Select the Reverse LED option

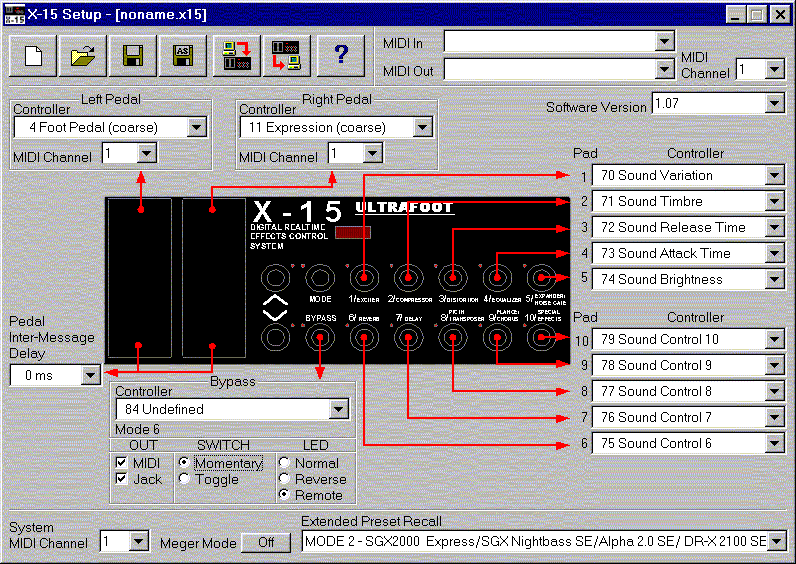(x=284, y=479)
